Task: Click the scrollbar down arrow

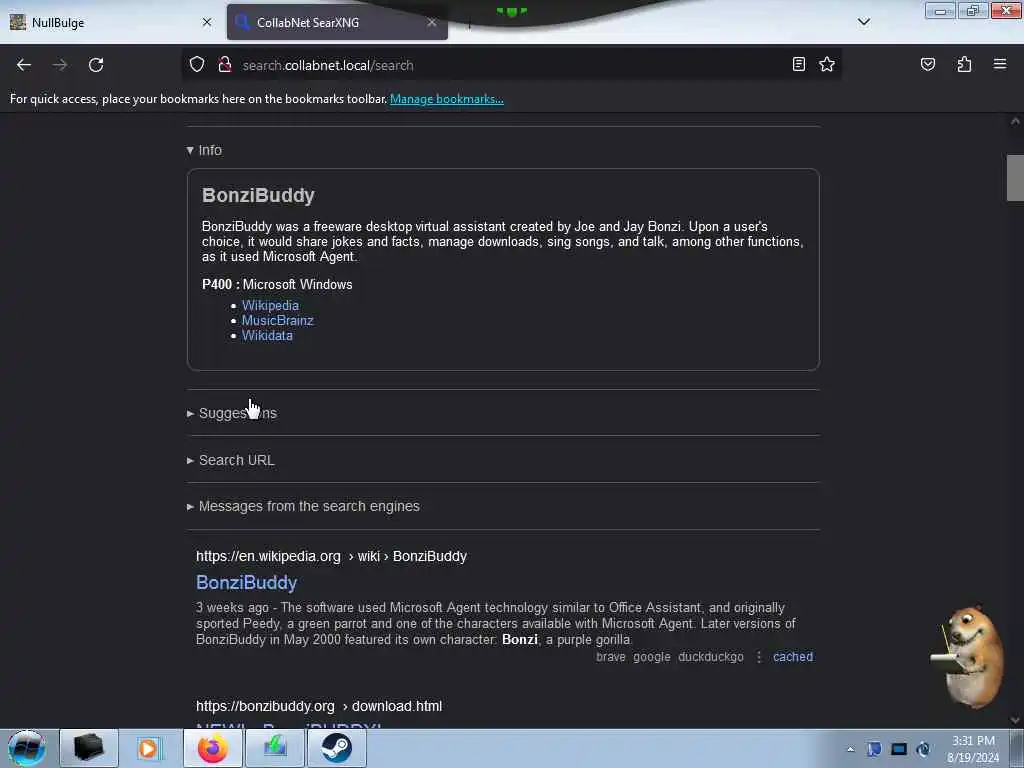Action: [1015, 720]
